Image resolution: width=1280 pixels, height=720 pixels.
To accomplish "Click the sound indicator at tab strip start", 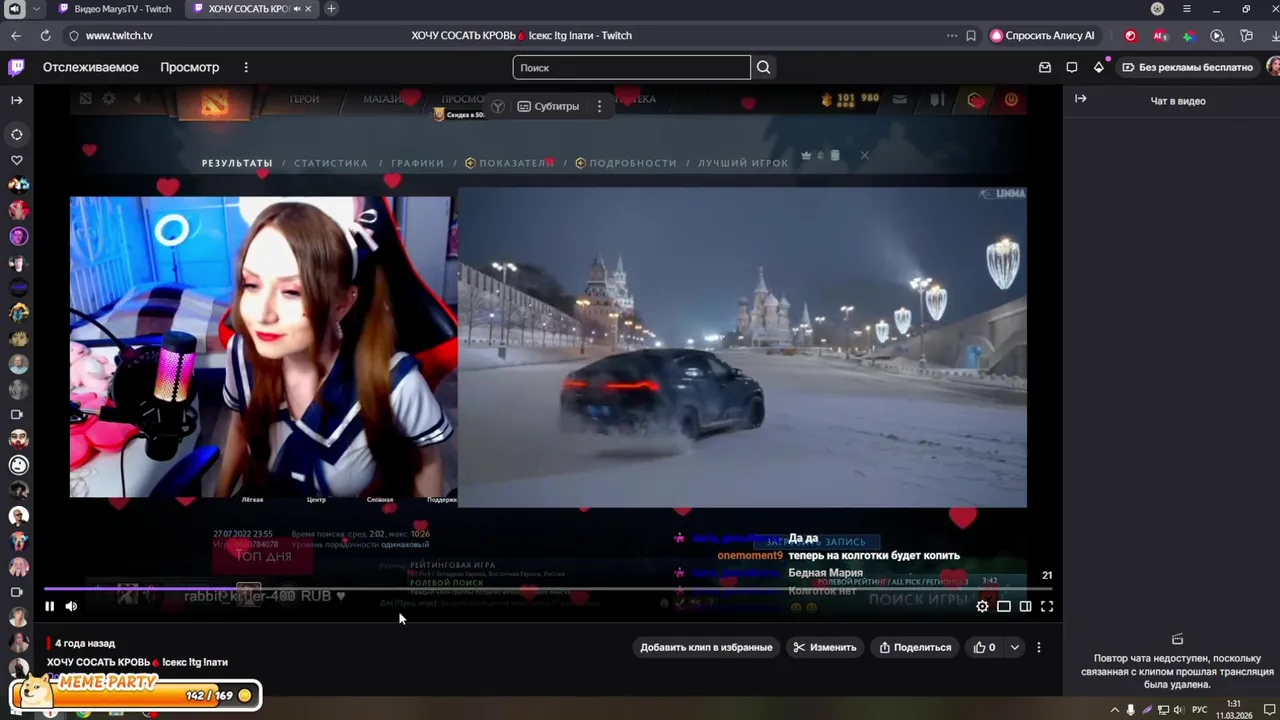I will pos(14,9).
